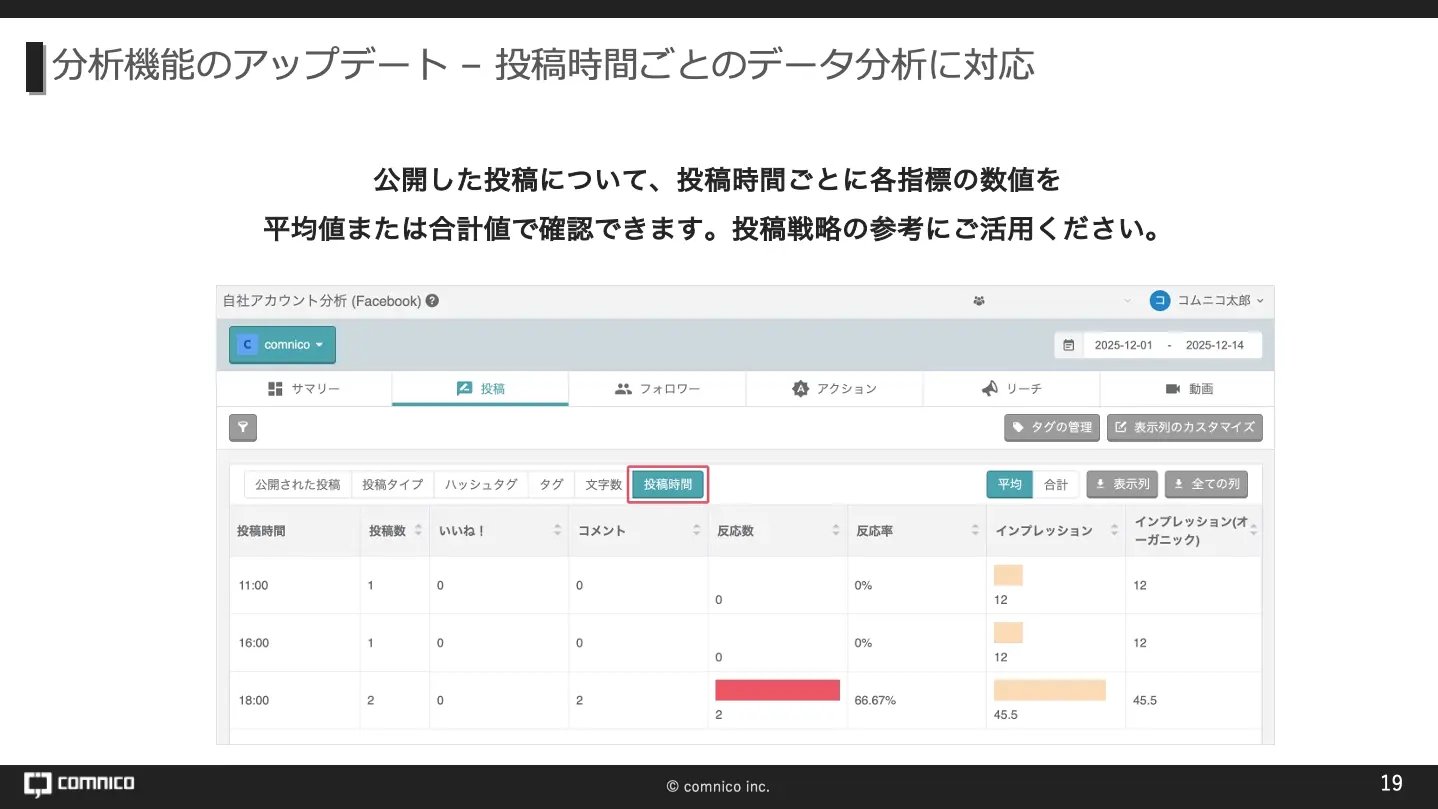Select the タグ sub-tab
1438x809 pixels.
(551, 484)
